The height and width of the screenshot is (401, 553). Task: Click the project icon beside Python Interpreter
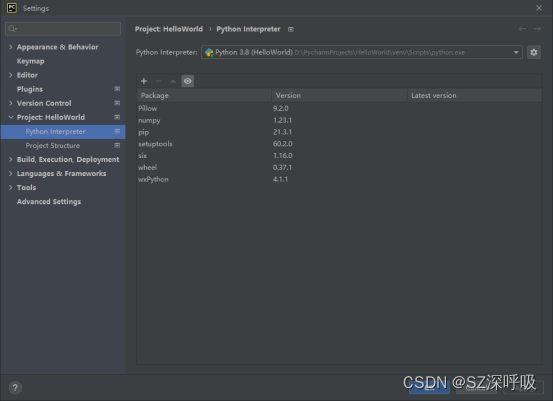point(117,131)
